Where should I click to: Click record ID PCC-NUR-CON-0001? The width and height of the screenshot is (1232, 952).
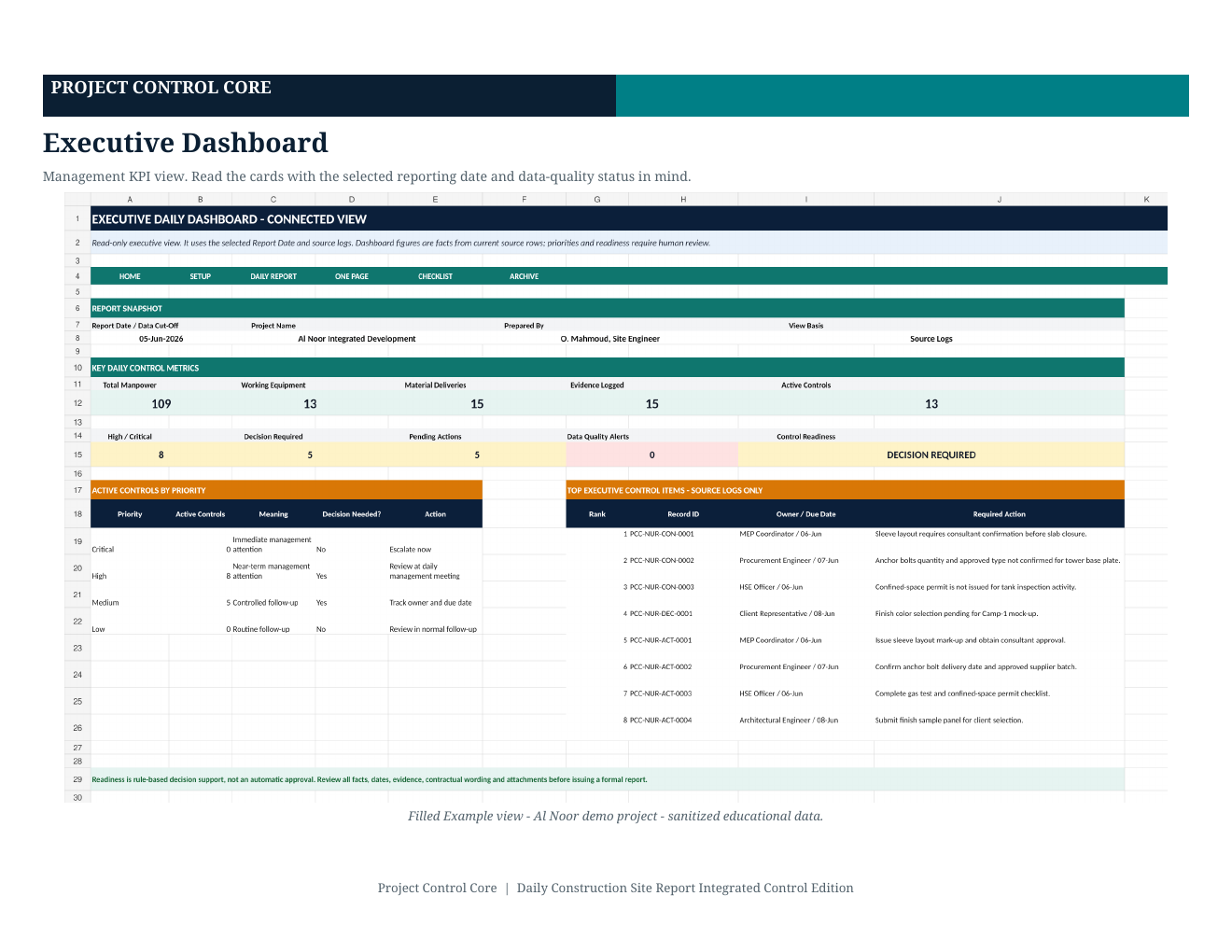[x=662, y=534]
